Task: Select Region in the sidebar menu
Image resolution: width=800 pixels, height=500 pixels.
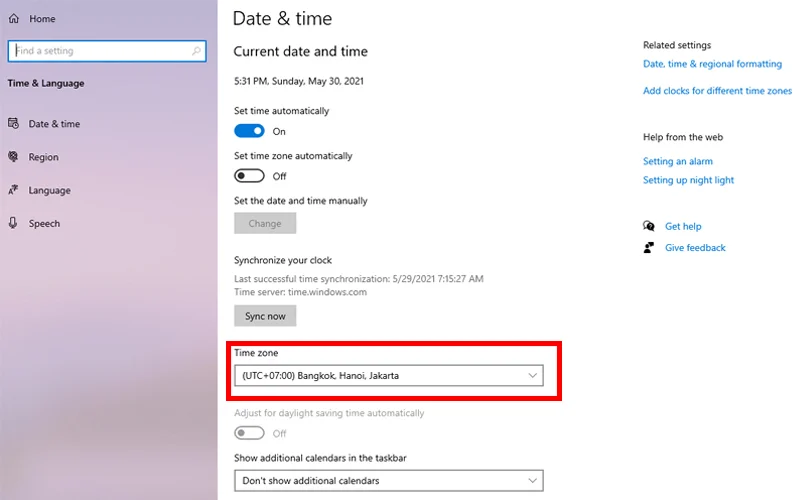Action: pos(43,157)
